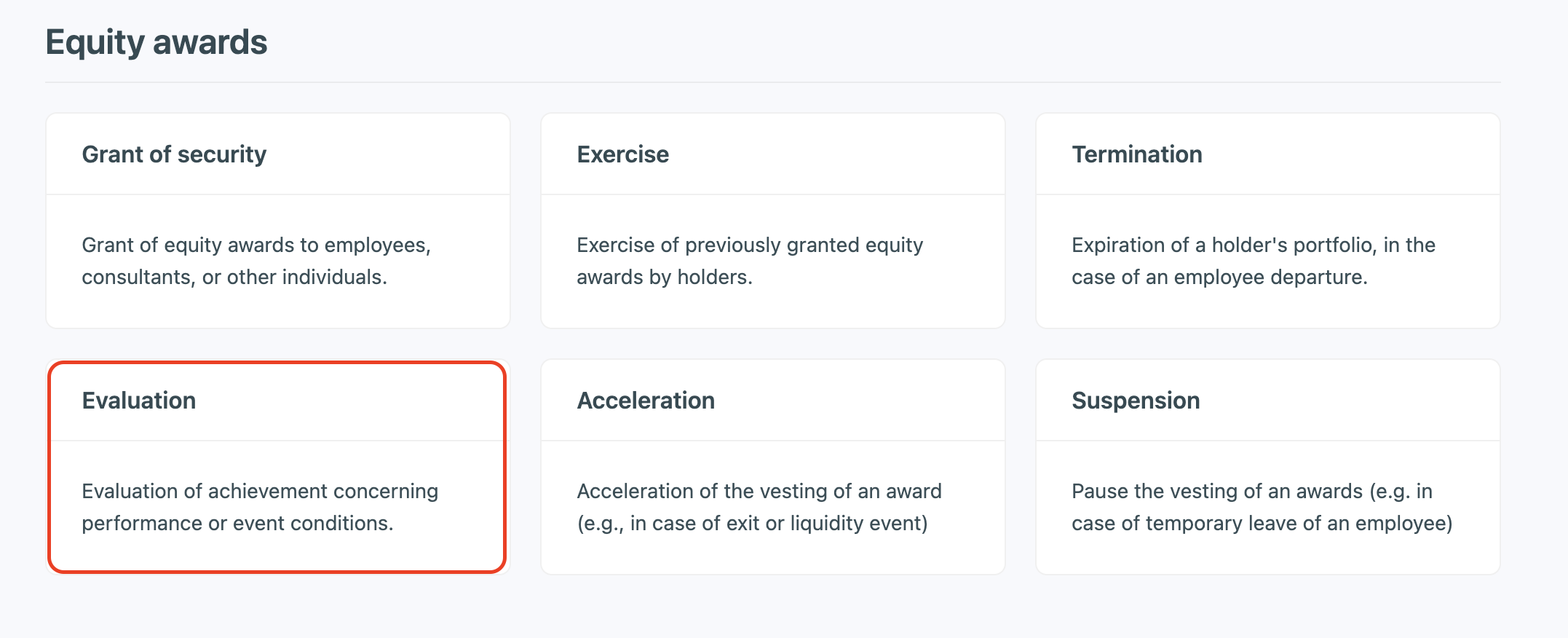
Task: Select the Suspension card
Action: (x=1267, y=466)
